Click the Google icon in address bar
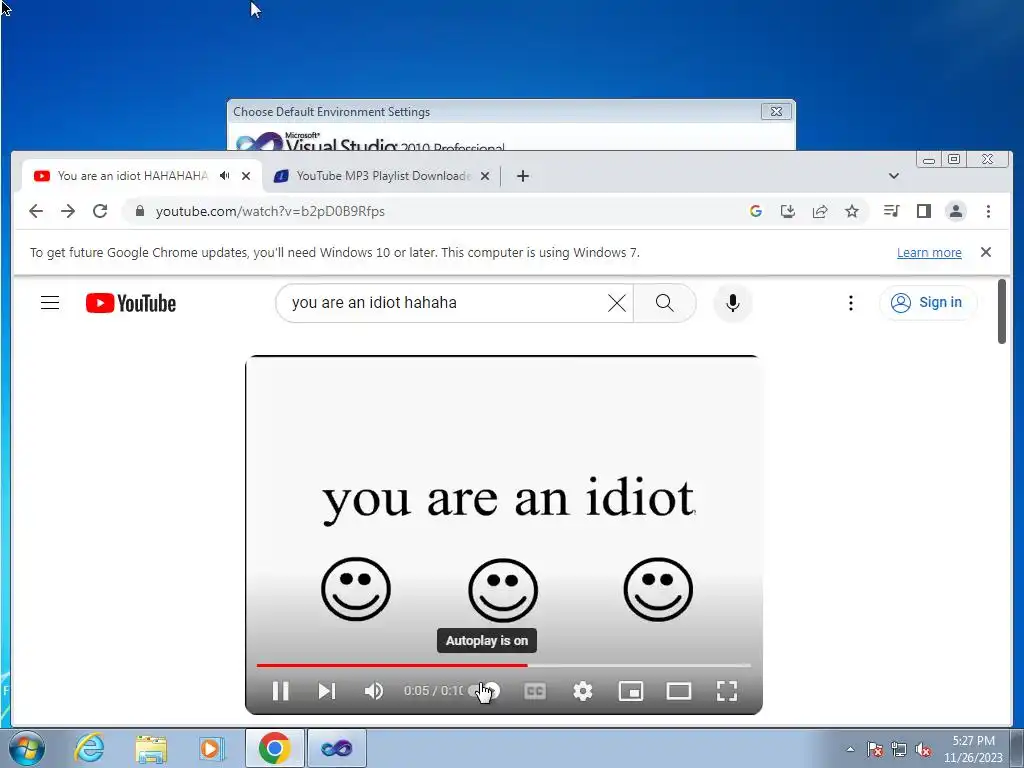This screenshot has height=768, width=1024. point(756,211)
